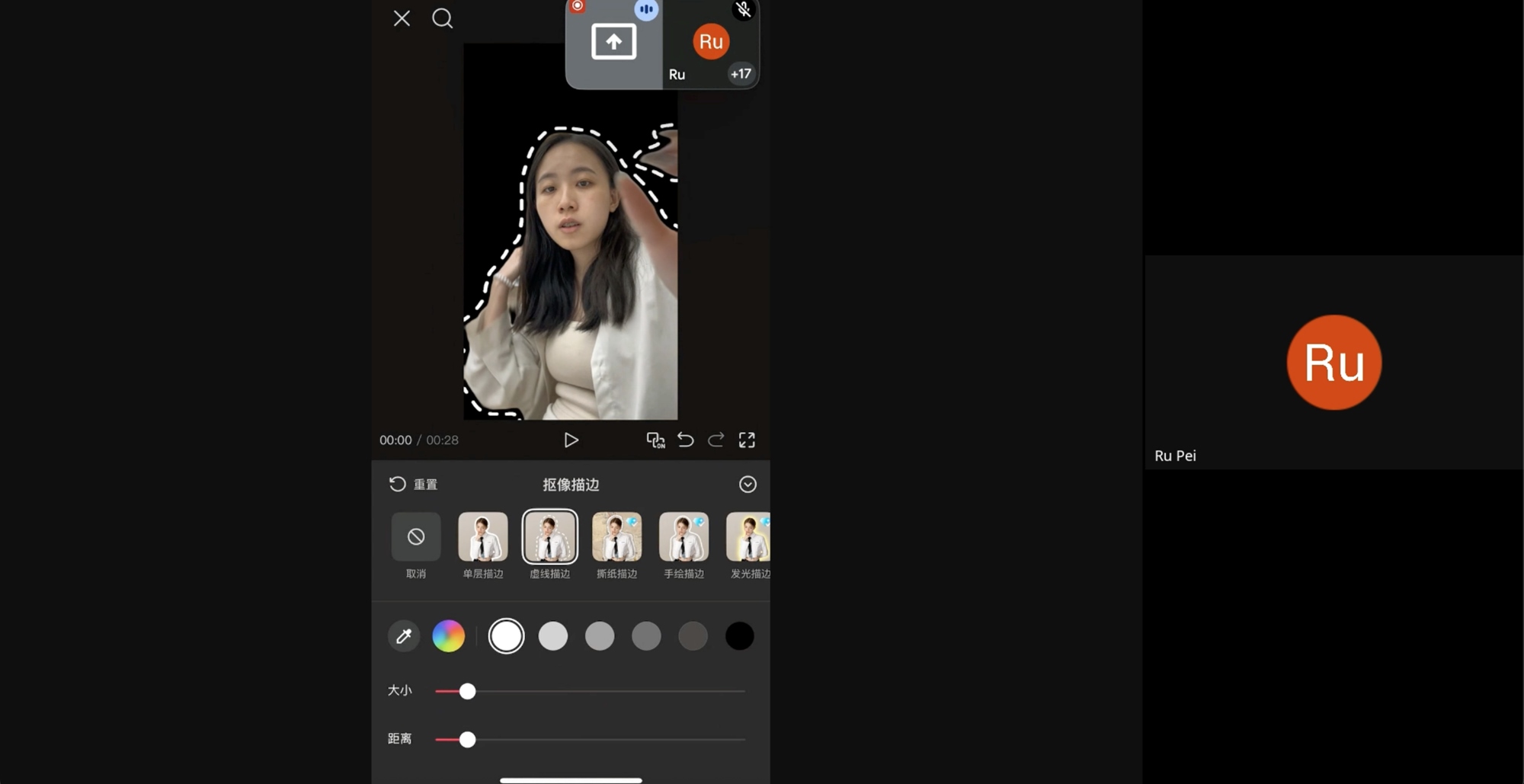Click the 重置 reset button
This screenshot has width=1524, height=784.
[x=414, y=485]
